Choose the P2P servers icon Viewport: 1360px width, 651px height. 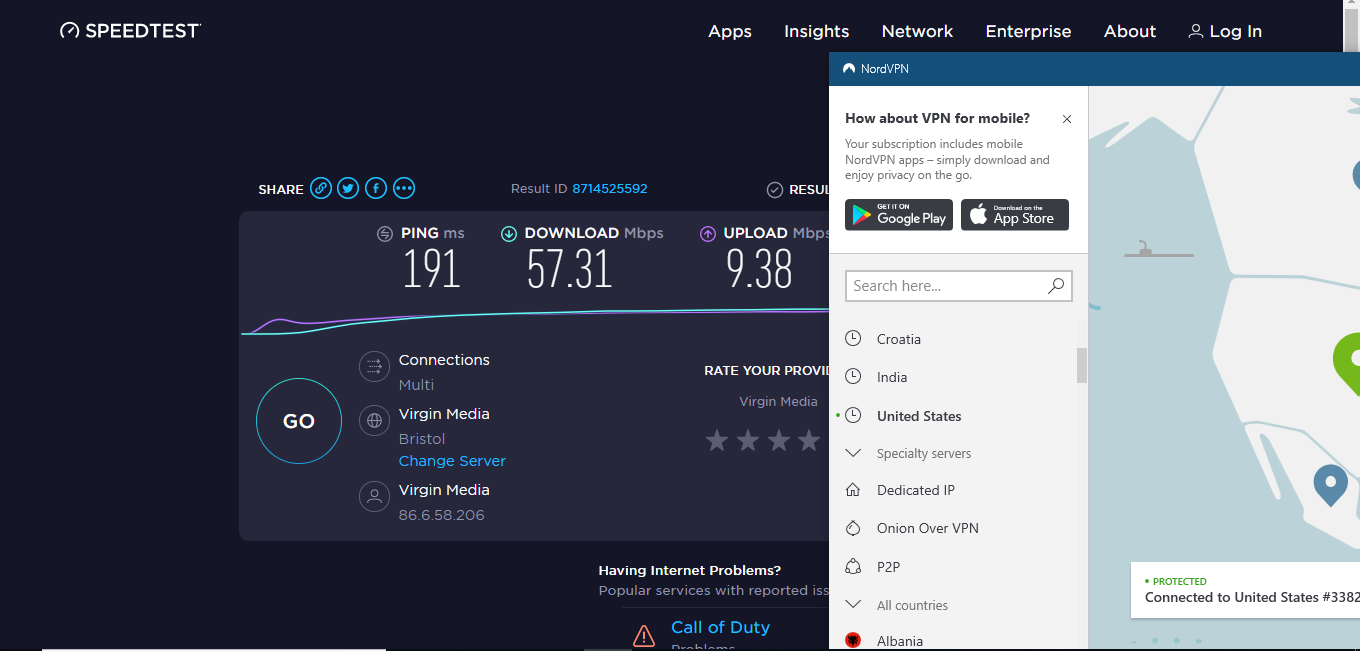click(x=853, y=567)
